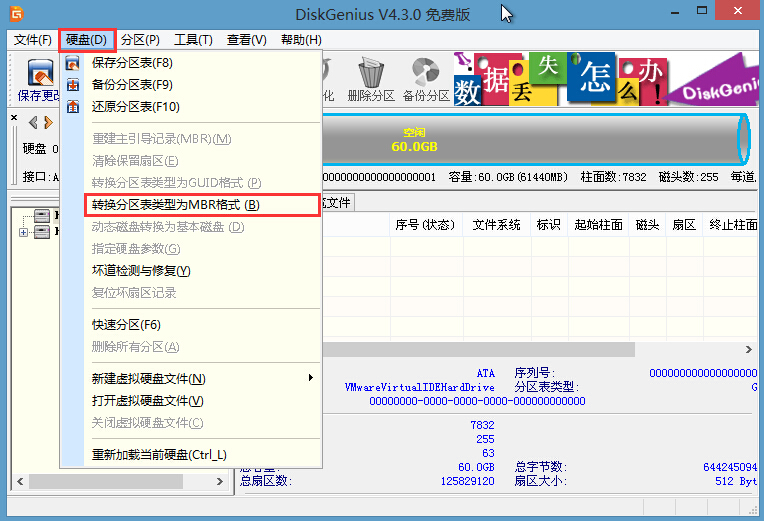The image size is (764, 521).
Task: Sort by 起始柱面 column header
Action: coord(598,225)
